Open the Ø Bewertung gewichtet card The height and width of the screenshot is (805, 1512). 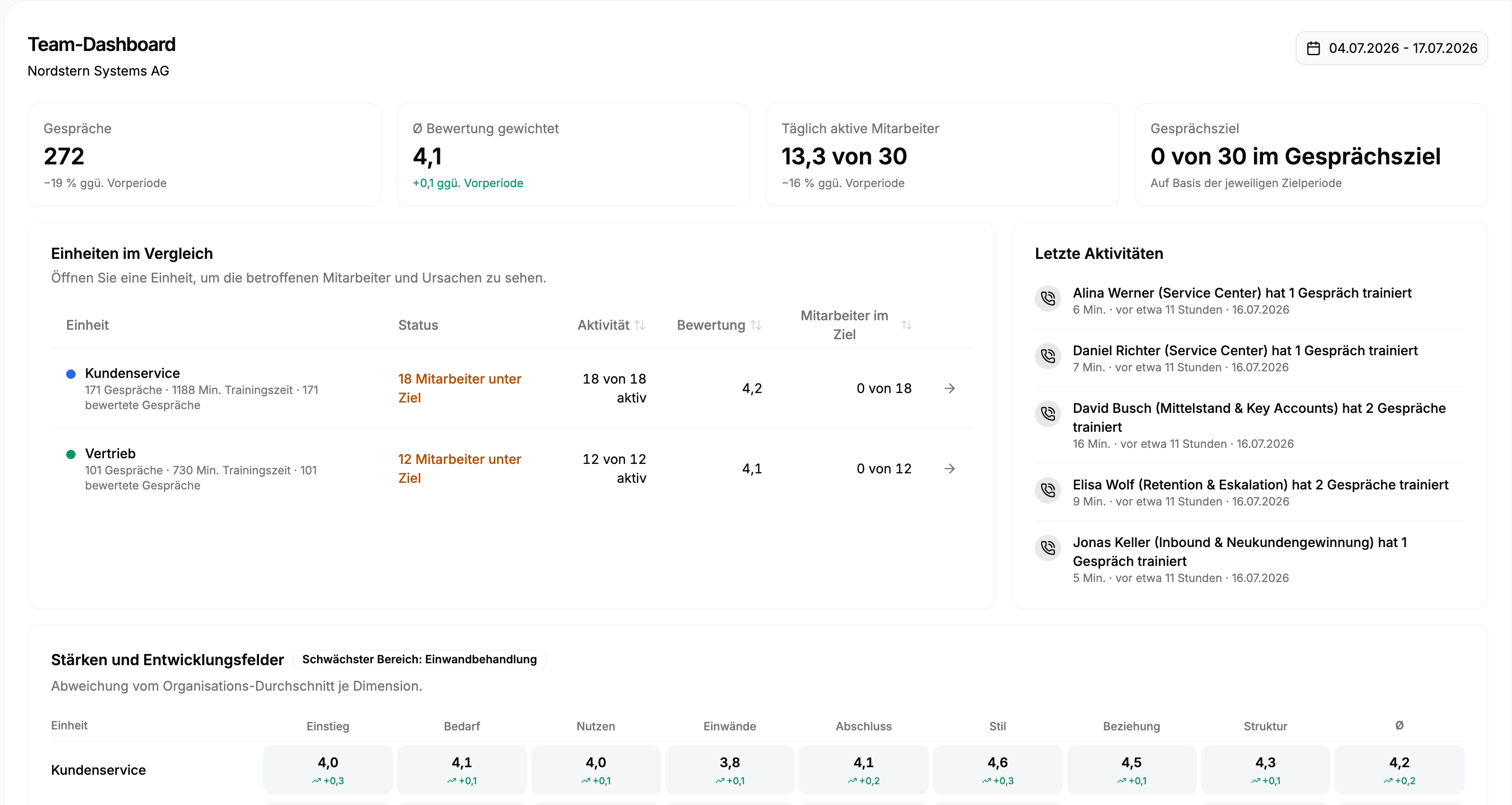pyautogui.click(x=574, y=155)
